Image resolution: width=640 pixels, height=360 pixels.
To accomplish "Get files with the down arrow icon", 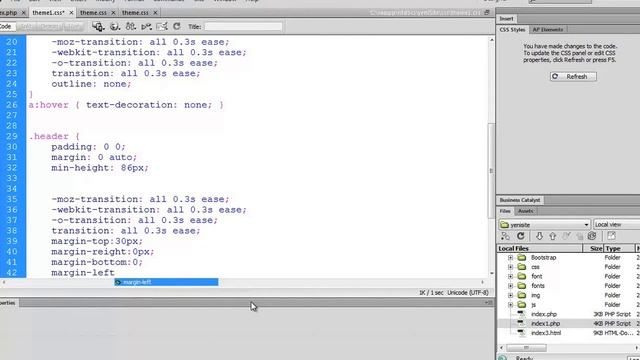I will pos(539,236).
